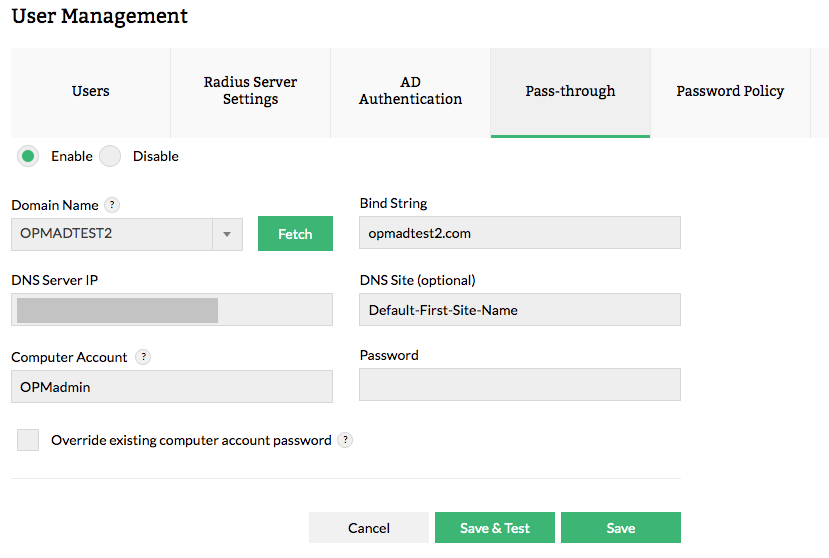The image size is (829, 558).
Task: Click the OPMADTEST2 domain combo box
Action: (x=112, y=234)
